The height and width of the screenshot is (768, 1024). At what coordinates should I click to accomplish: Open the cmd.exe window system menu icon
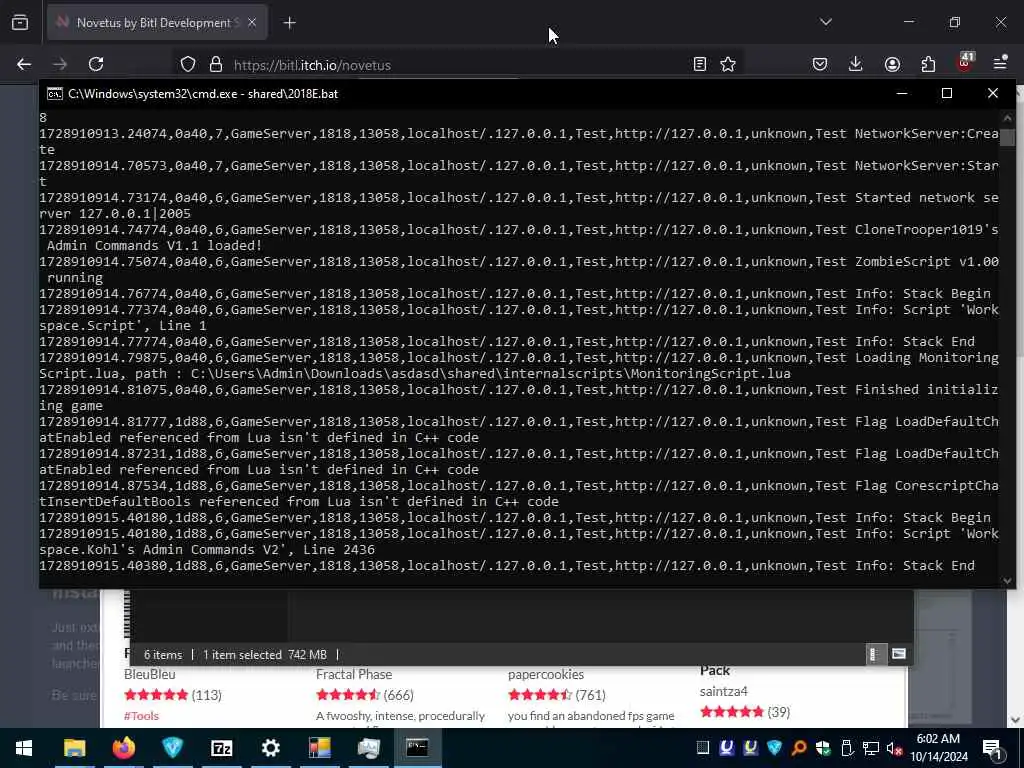(x=55, y=94)
